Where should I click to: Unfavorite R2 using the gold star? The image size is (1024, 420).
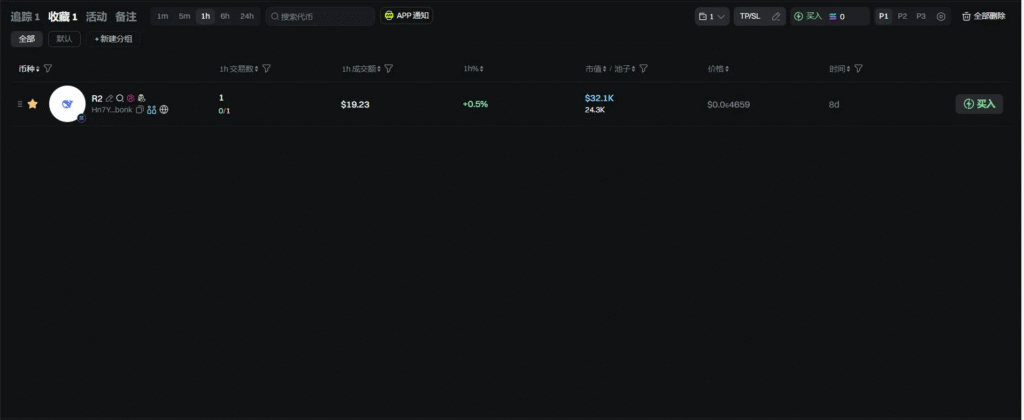pyautogui.click(x=32, y=104)
